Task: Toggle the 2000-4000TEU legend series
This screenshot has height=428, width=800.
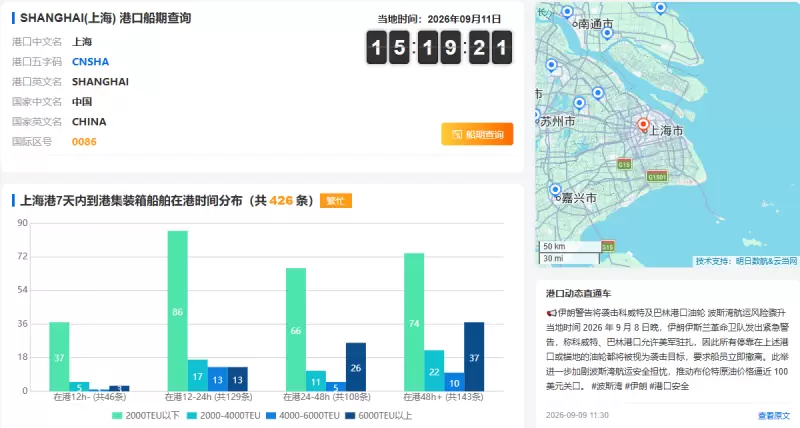Action: [223, 416]
